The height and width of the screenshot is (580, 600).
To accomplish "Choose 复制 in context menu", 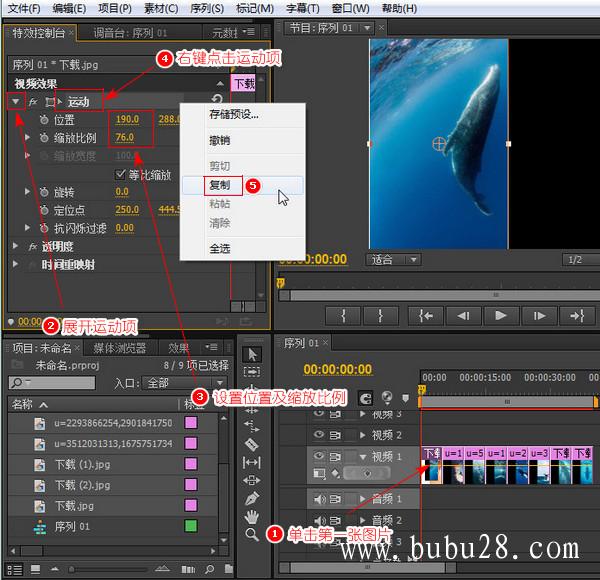I will click(243, 185).
